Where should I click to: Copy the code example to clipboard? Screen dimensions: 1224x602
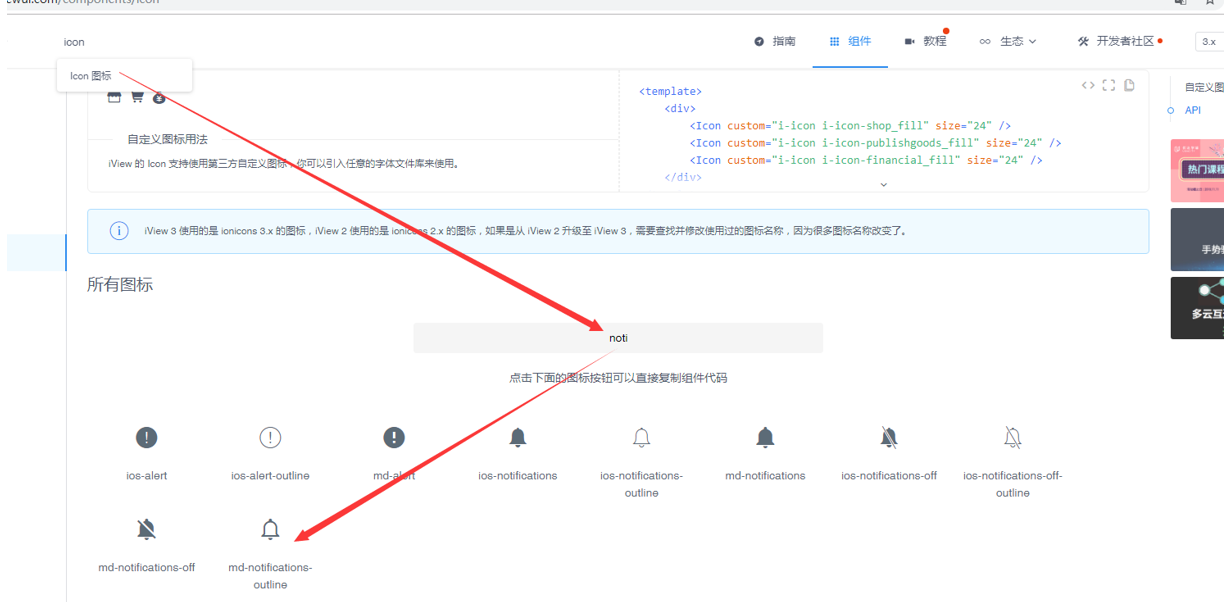1129,86
